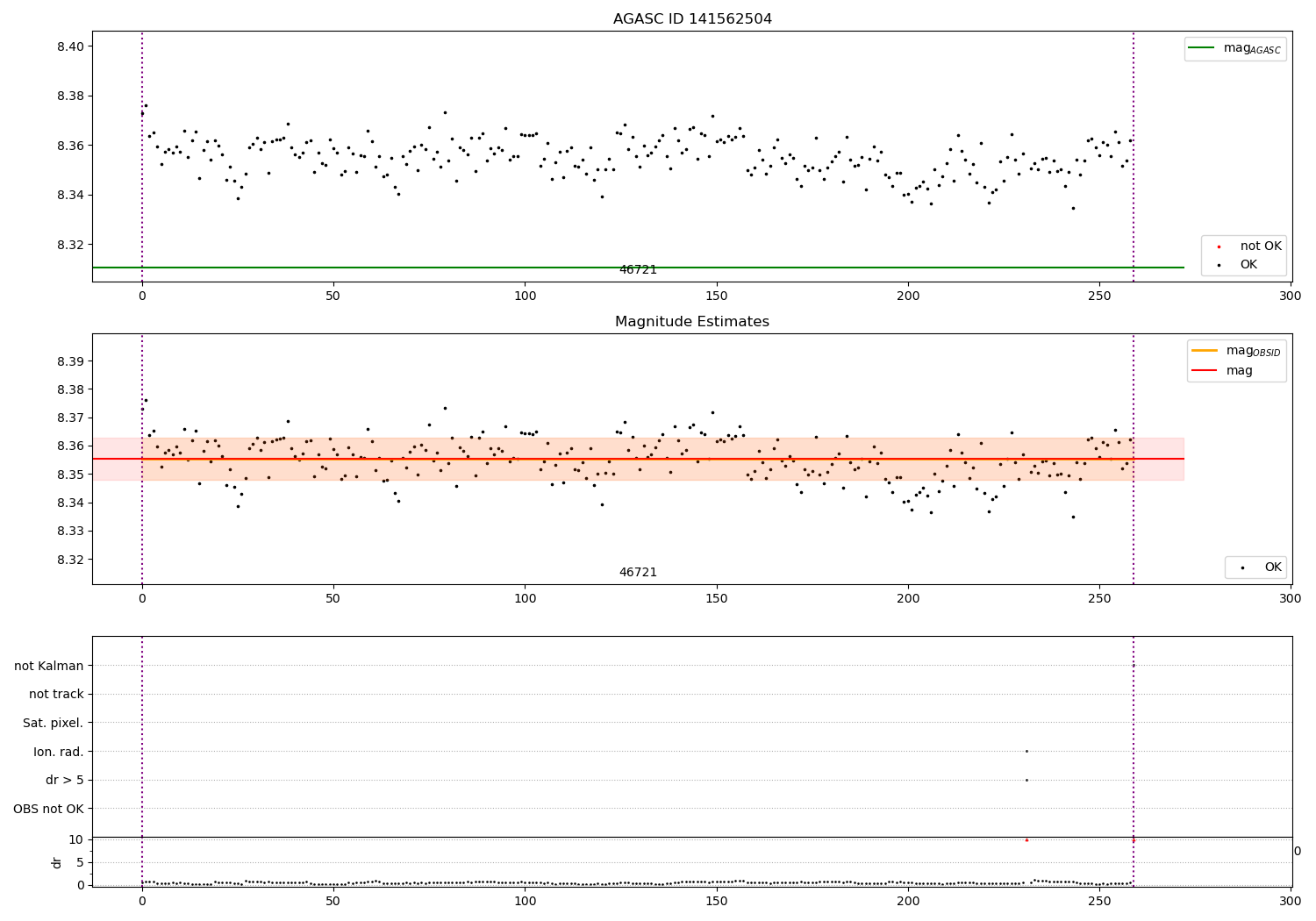Image resolution: width=1316 pixels, height=921 pixels.
Task: Click the "Magnitude Estimates" plot title
Action: click(x=692, y=322)
